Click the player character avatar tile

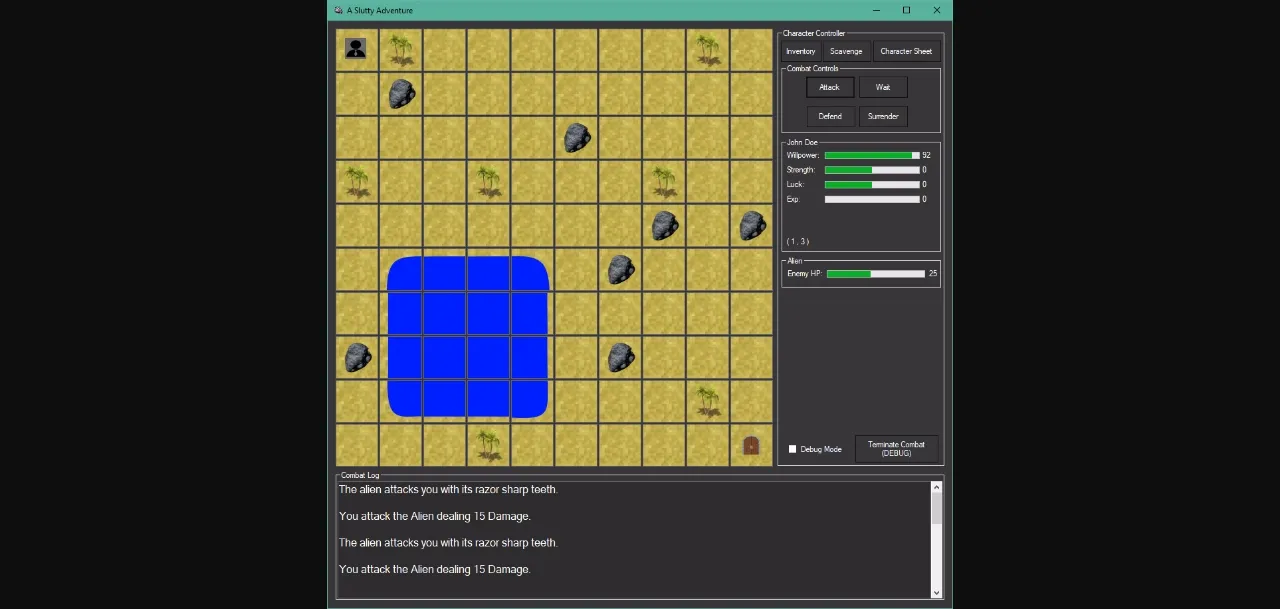tap(356, 48)
